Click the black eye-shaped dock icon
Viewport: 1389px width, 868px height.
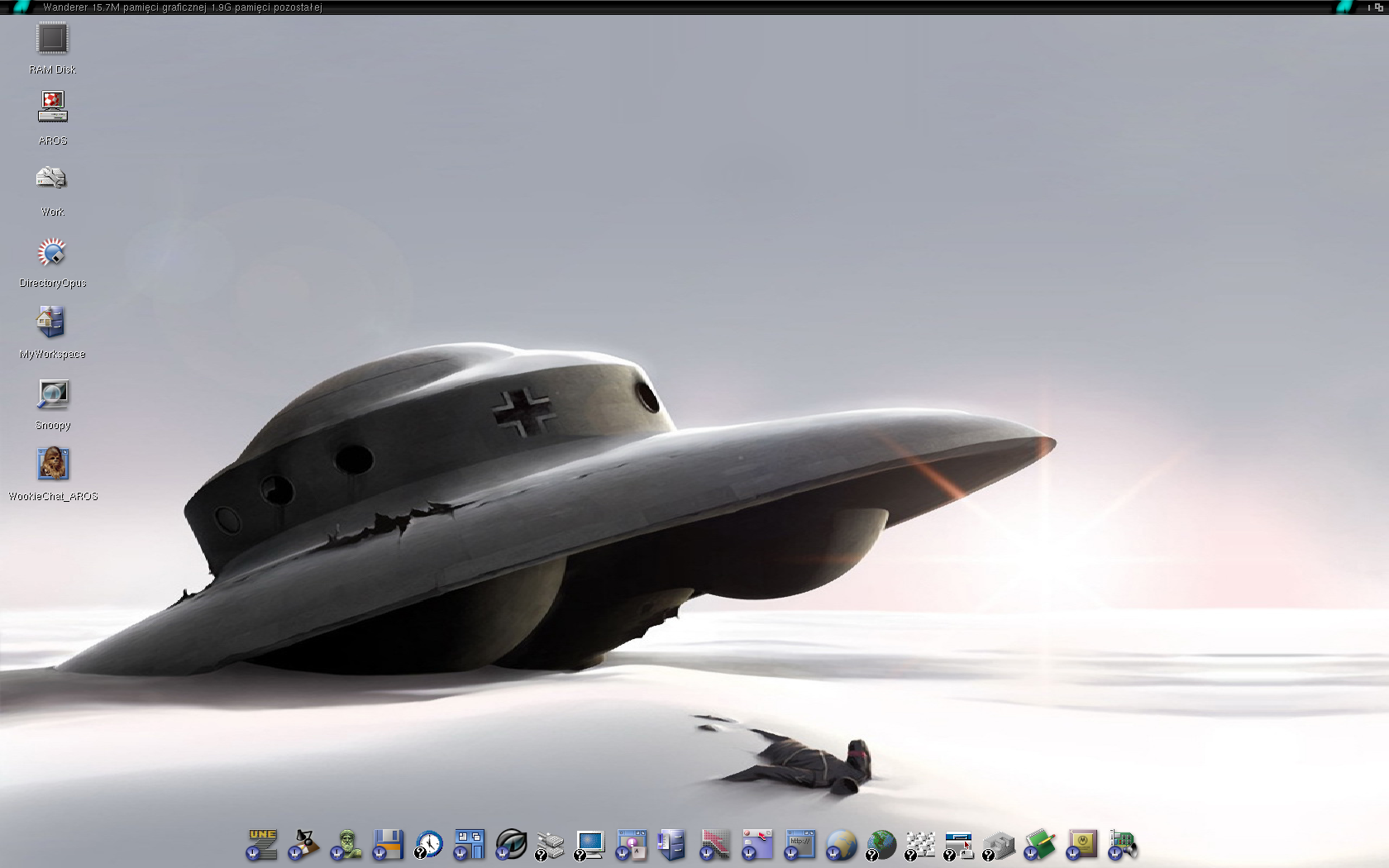pyautogui.click(x=510, y=845)
